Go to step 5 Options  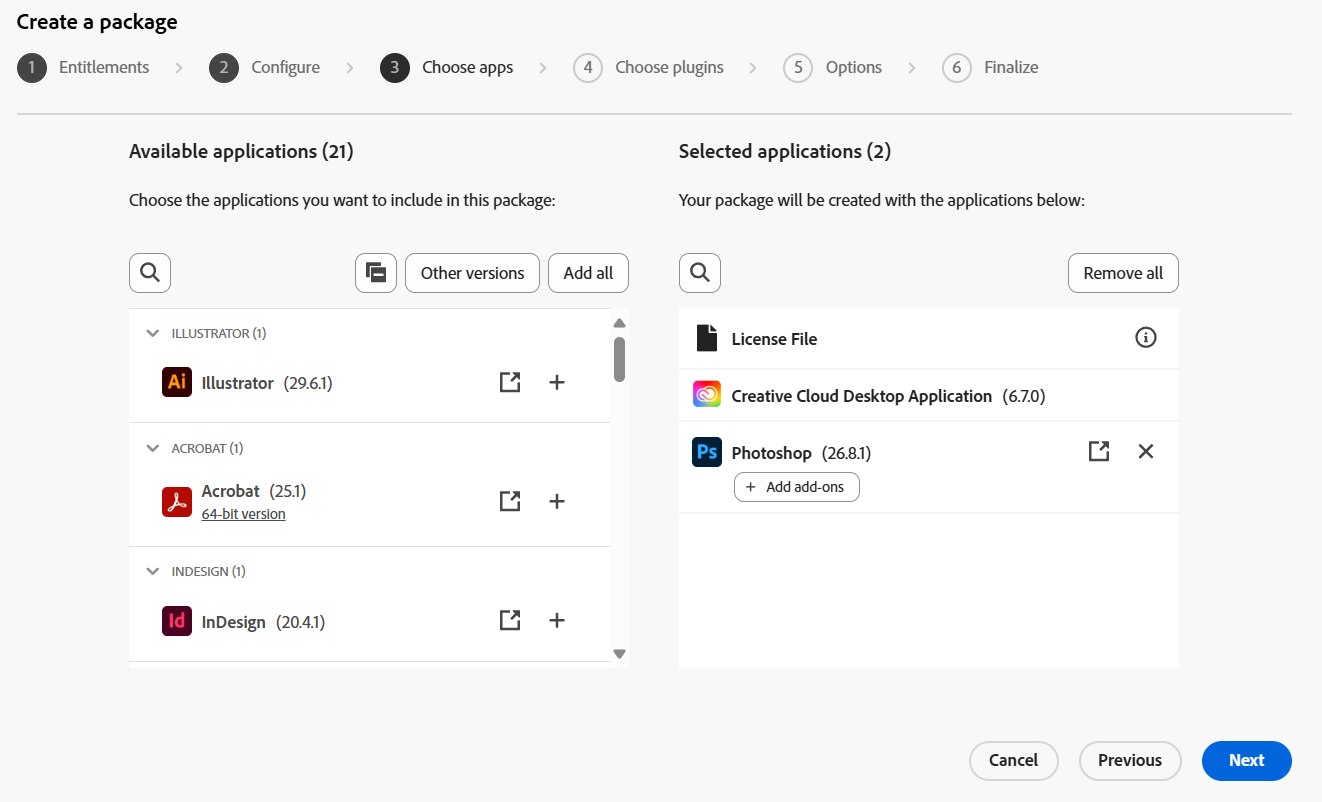(833, 68)
